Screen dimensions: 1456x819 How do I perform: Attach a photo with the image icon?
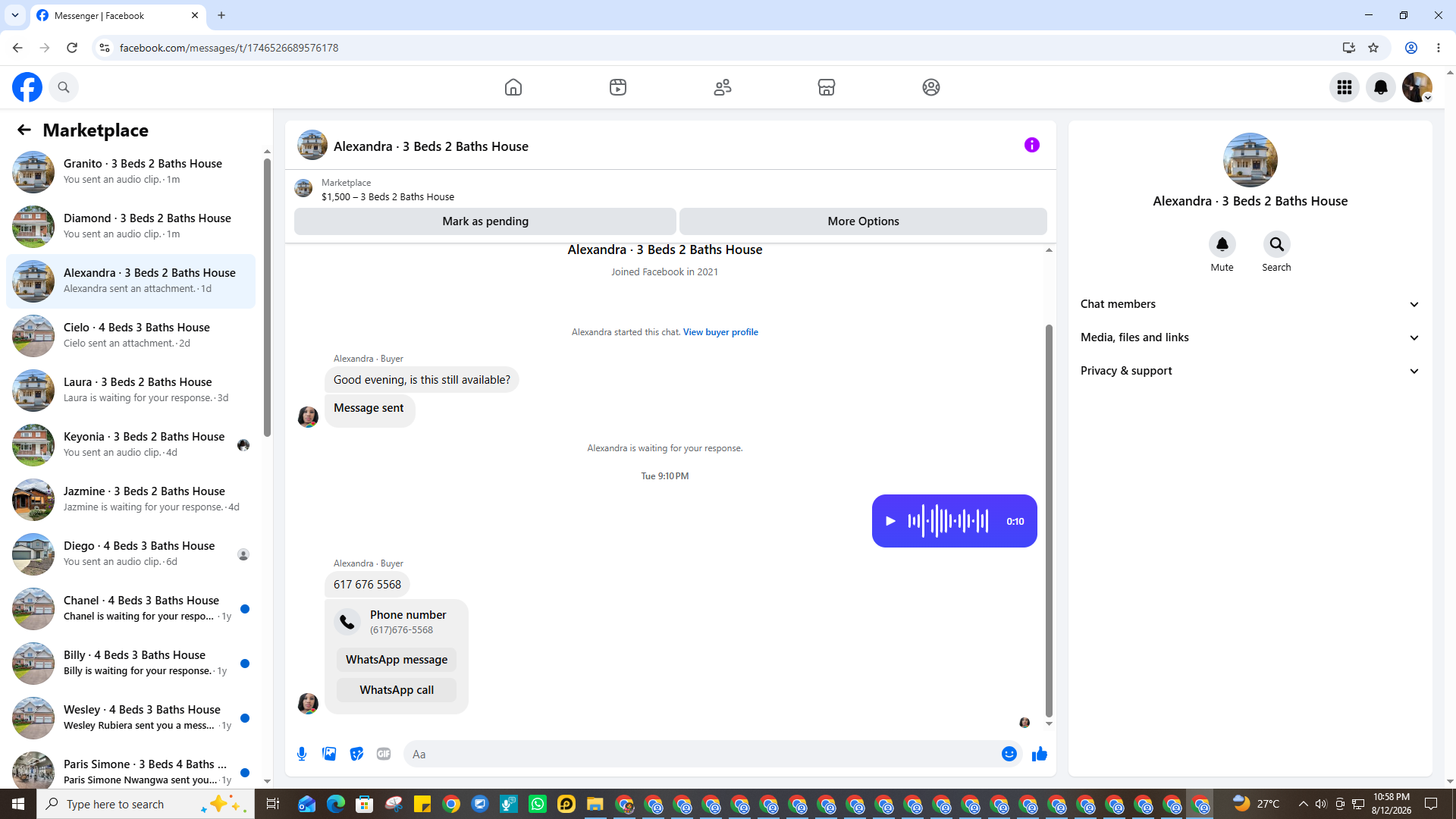click(329, 754)
